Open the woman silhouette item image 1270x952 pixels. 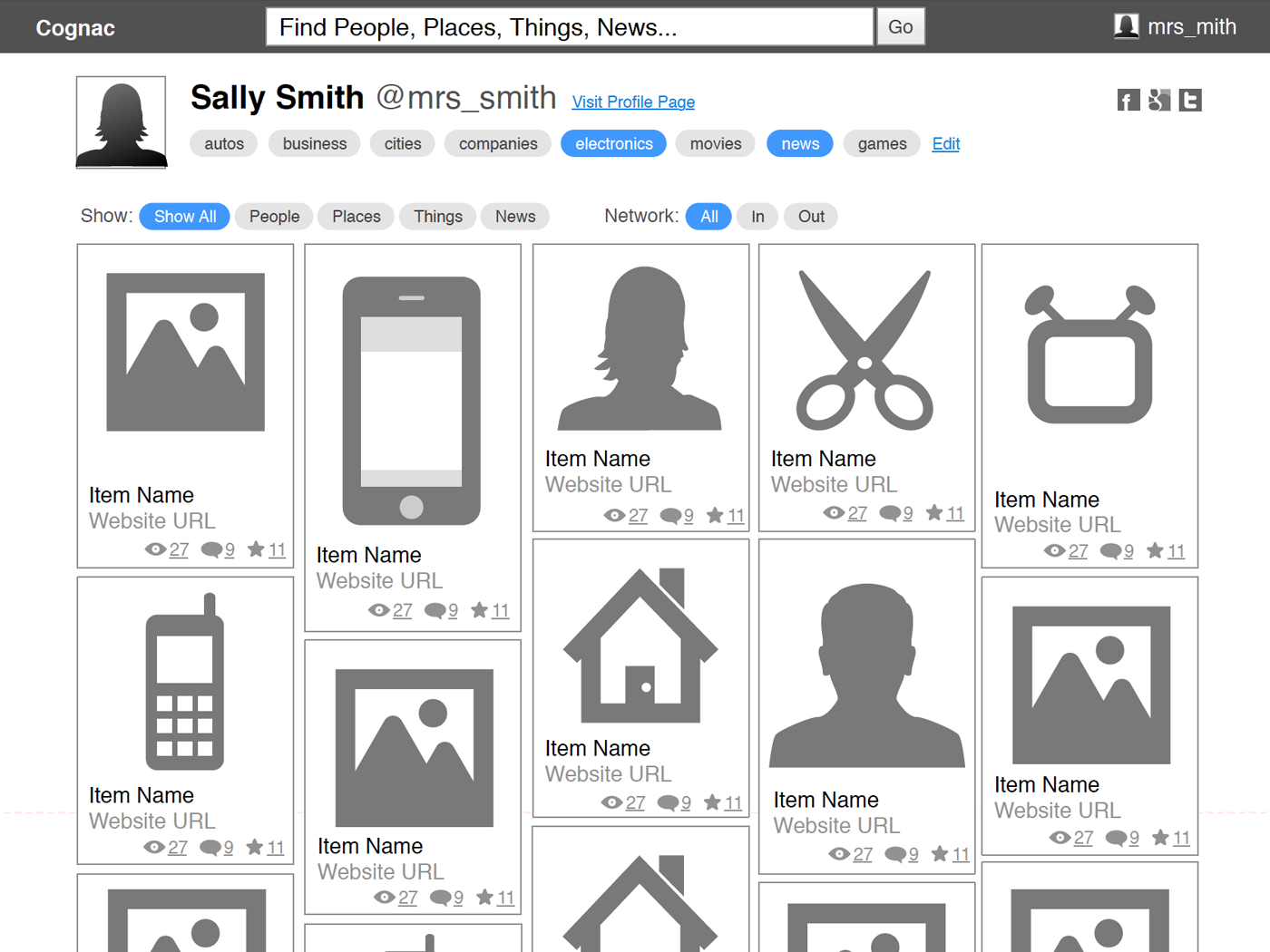[x=640, y=348]
